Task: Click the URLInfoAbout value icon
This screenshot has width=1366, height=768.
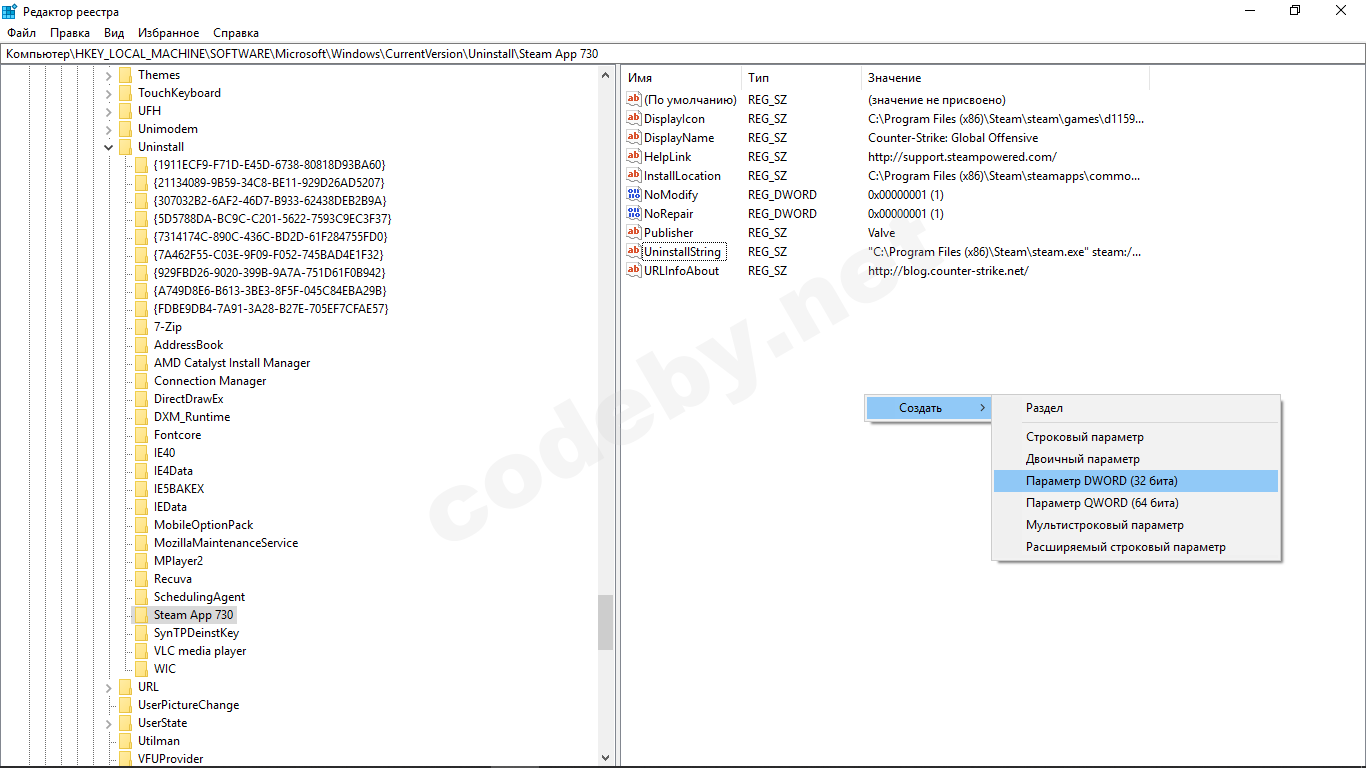Action: [633, 270]
